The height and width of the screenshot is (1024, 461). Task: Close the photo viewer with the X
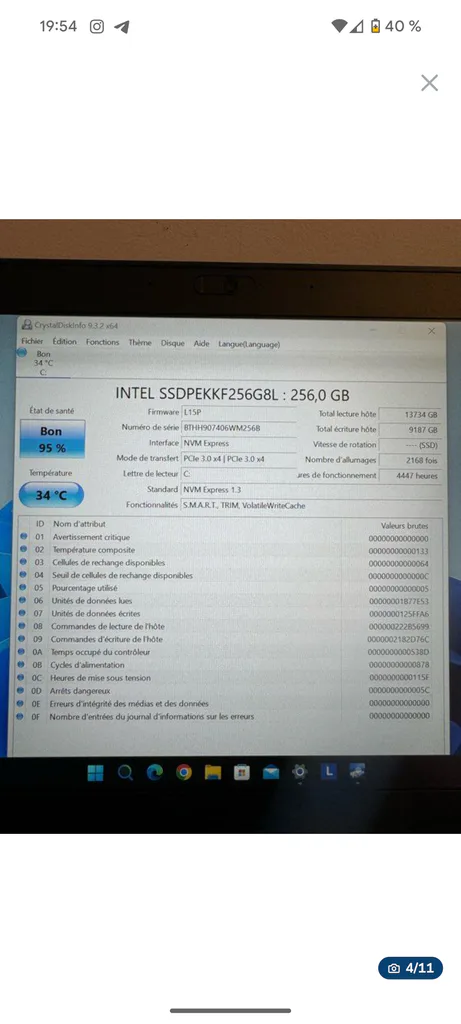click(x=429, y=83)
